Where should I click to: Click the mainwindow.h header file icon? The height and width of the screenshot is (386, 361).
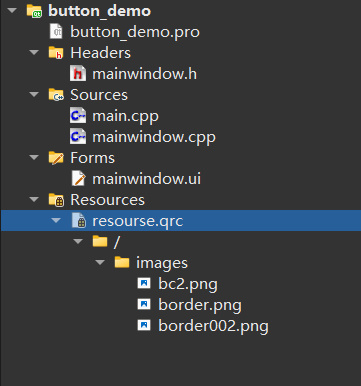(x=78, y=74)
